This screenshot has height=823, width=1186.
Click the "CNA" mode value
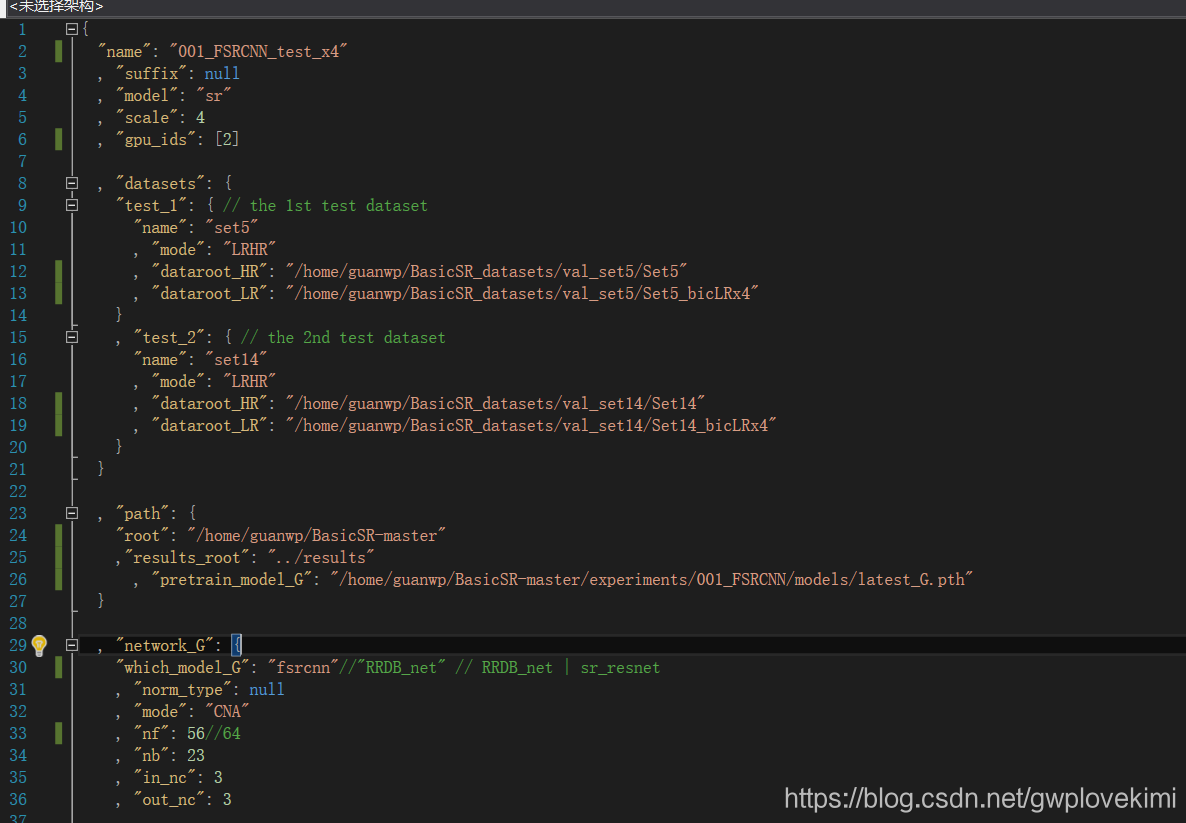pyautogui.click(x=227, y=711)
